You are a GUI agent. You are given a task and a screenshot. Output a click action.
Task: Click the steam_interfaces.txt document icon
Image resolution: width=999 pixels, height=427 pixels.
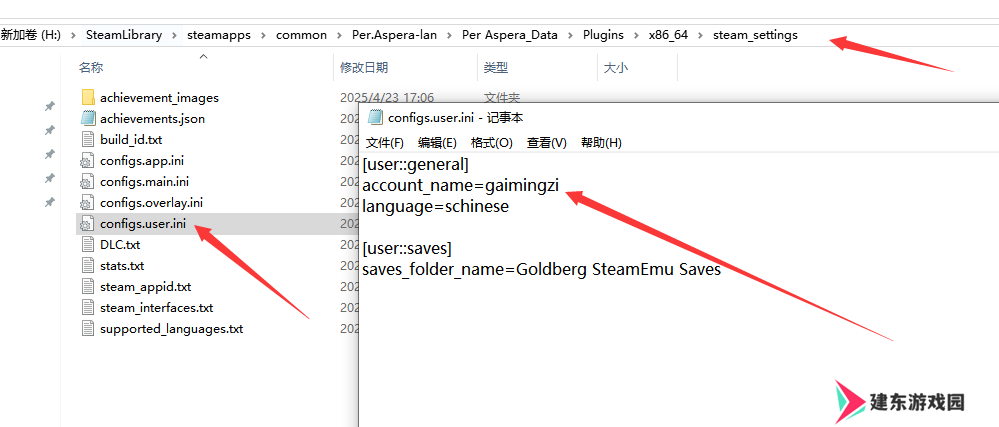pyautogui.click(x=88, y=308)
